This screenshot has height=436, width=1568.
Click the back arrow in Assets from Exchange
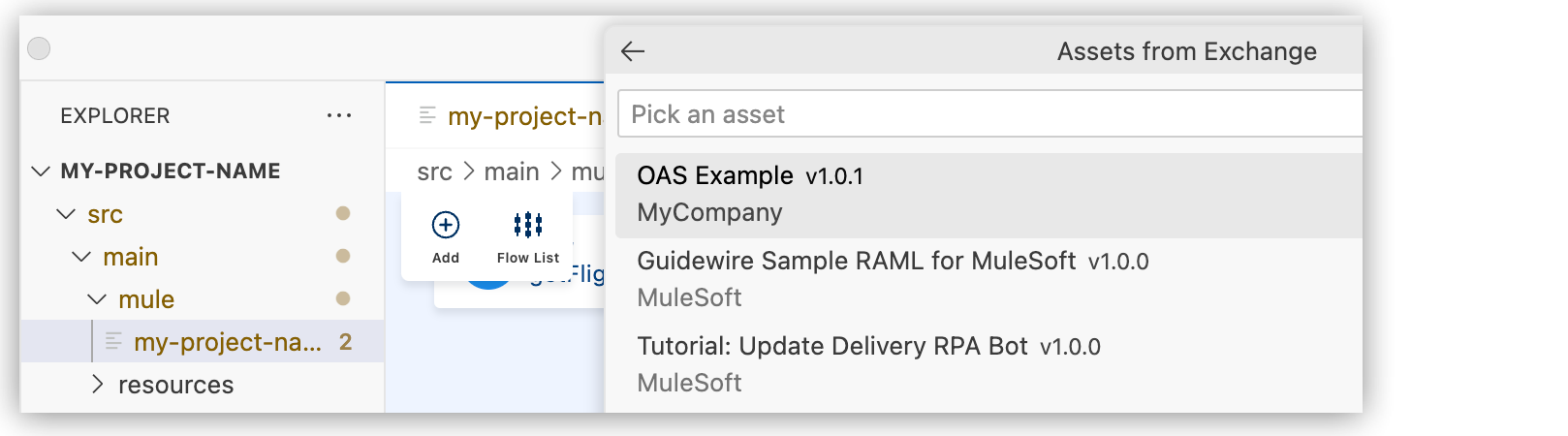click(x=633, y=51)
